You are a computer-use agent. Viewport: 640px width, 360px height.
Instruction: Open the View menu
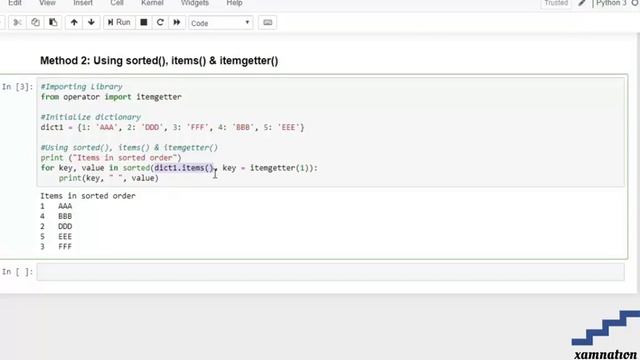click(x=47, y=3)
